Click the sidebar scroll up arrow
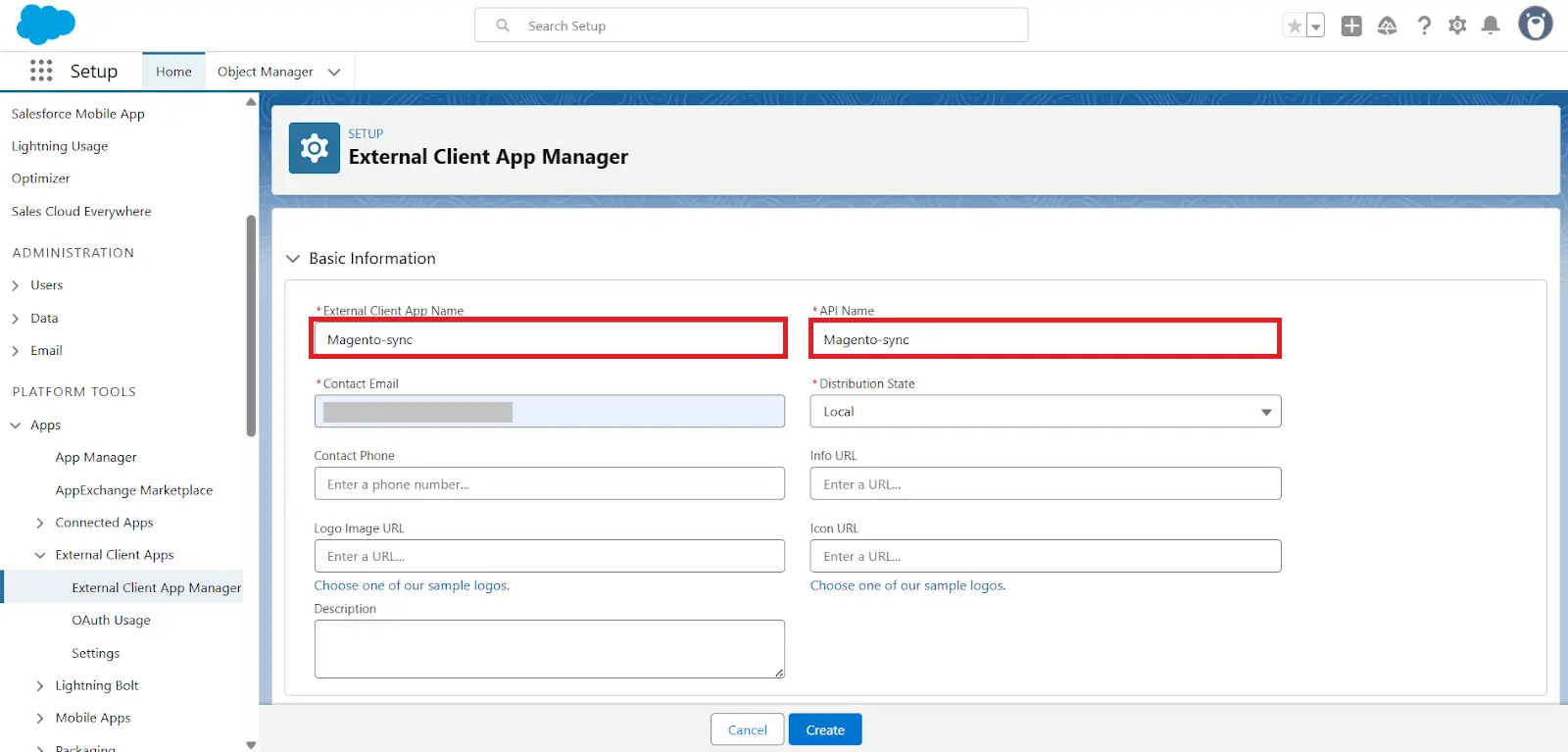Viewport: 1568px width, 752px height. 251,102
